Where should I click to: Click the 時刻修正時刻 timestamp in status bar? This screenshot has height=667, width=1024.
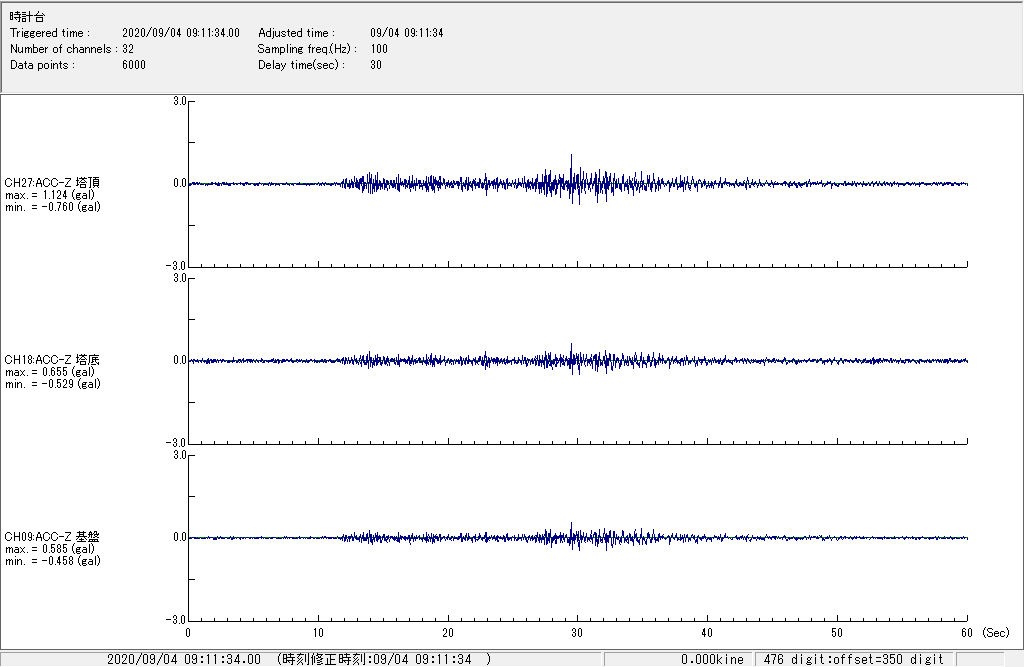point(383,659)
